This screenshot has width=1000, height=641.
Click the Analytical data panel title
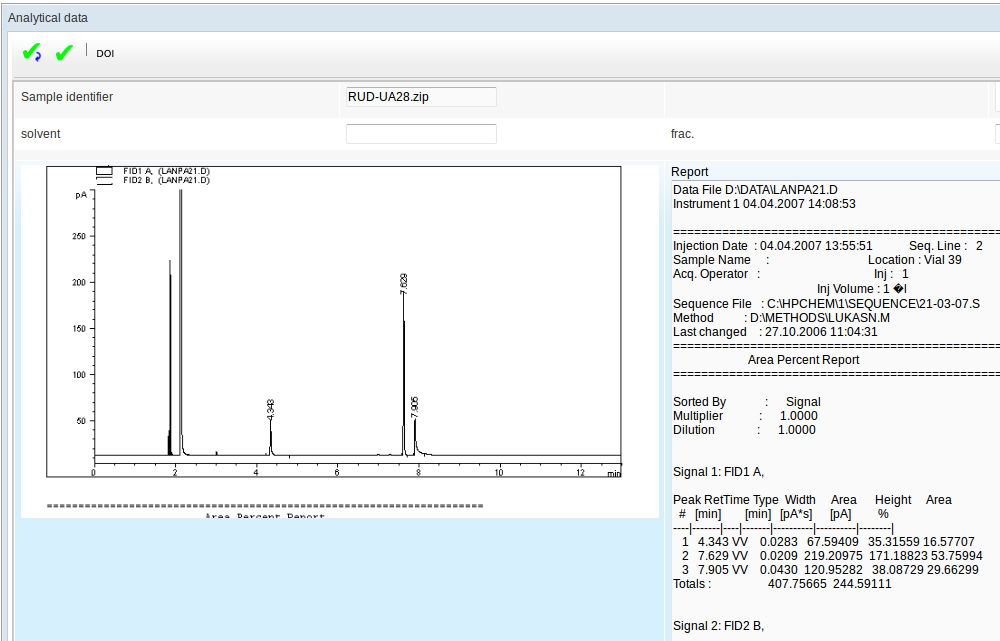[48, 18]
